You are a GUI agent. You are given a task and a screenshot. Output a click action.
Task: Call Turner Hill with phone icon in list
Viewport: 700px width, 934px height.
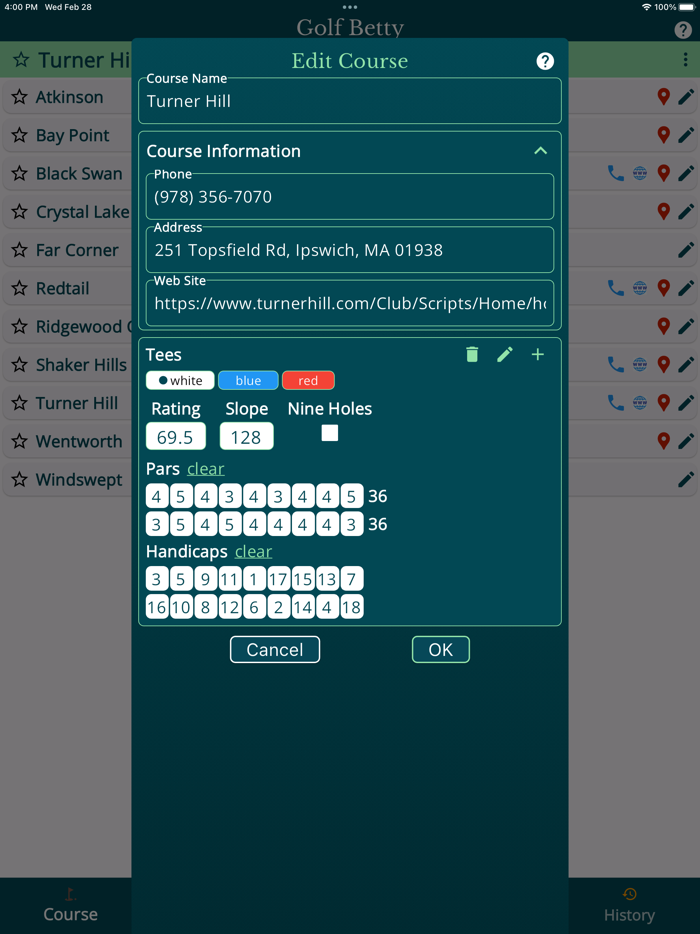(x=615, y=403)
